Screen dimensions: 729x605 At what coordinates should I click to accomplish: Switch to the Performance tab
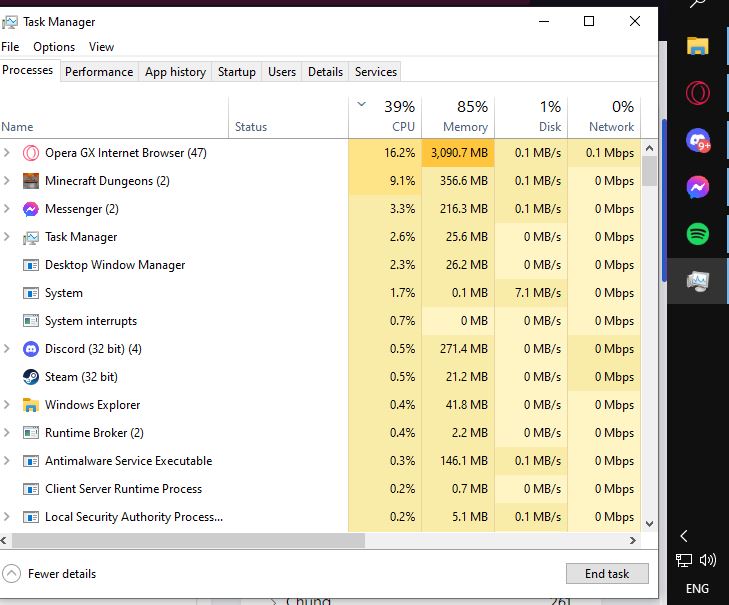99,72
